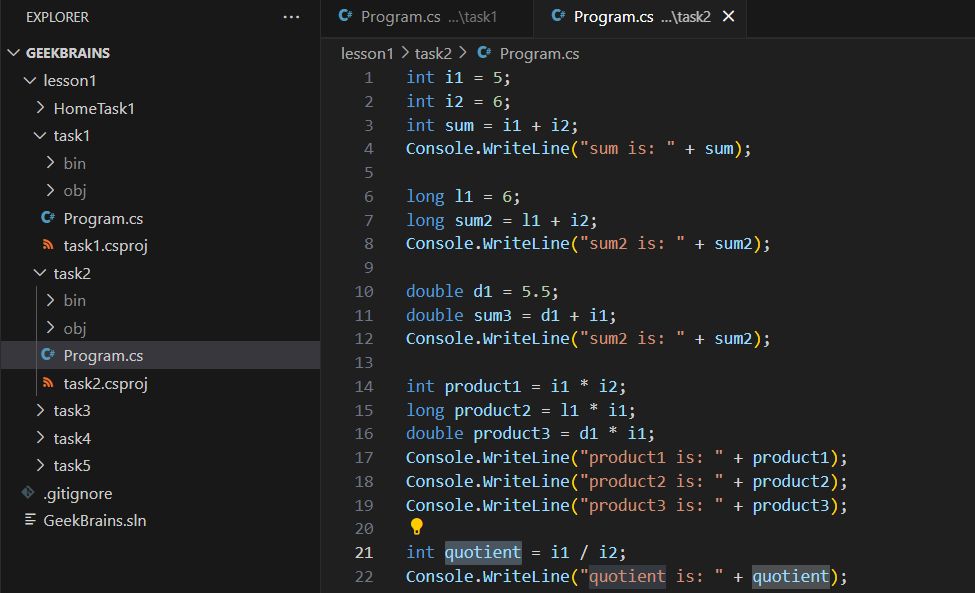
Task: Open task1.csproj file
Action: (x=105, y=246)
